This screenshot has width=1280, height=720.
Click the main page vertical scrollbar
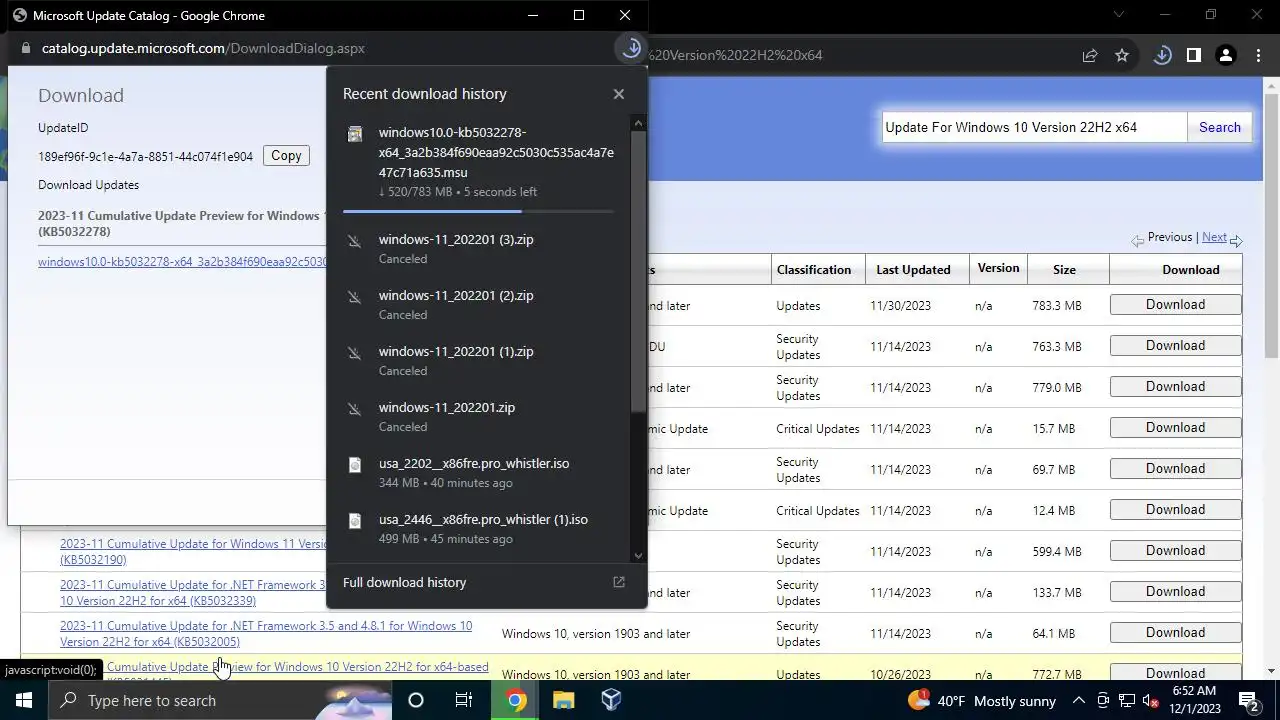pos(1271,225)
